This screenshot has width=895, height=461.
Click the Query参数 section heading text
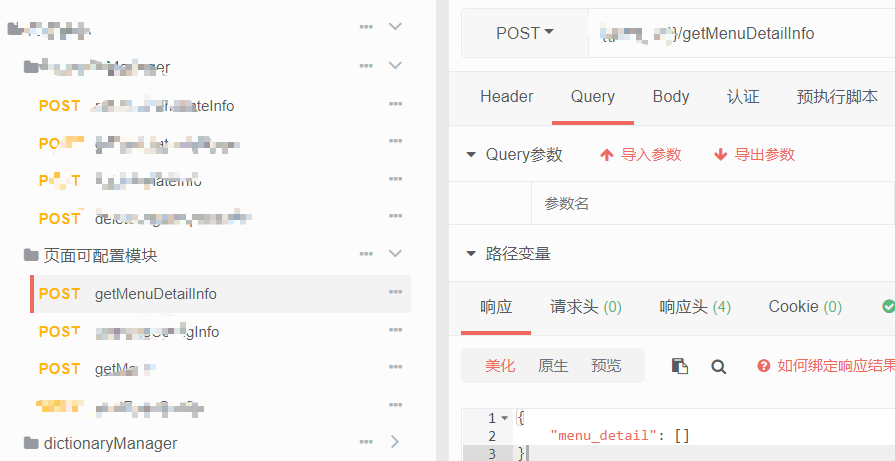coord(524,155)
